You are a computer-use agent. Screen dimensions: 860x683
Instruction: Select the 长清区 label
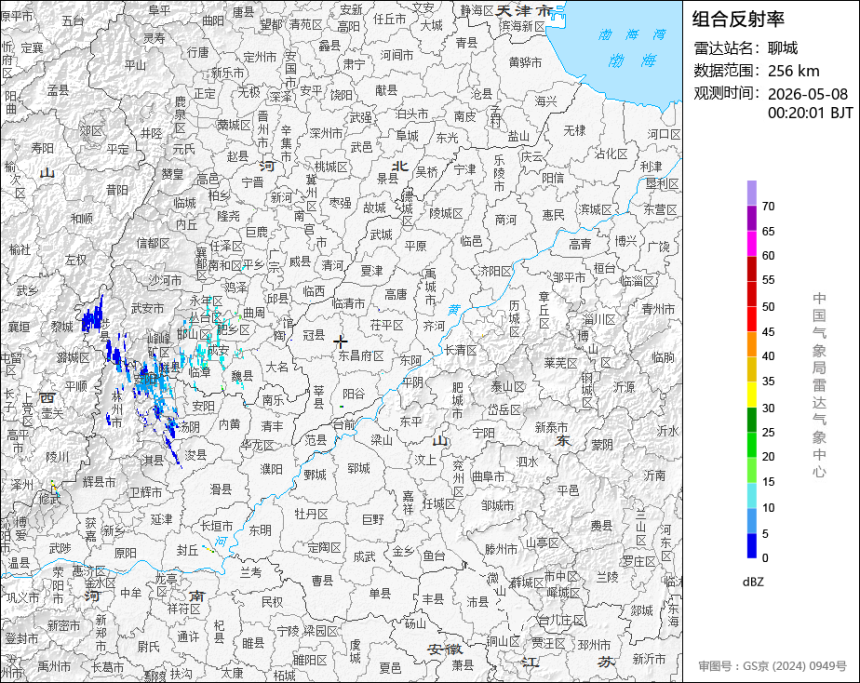pyautogui.click(x=460, y=350)
